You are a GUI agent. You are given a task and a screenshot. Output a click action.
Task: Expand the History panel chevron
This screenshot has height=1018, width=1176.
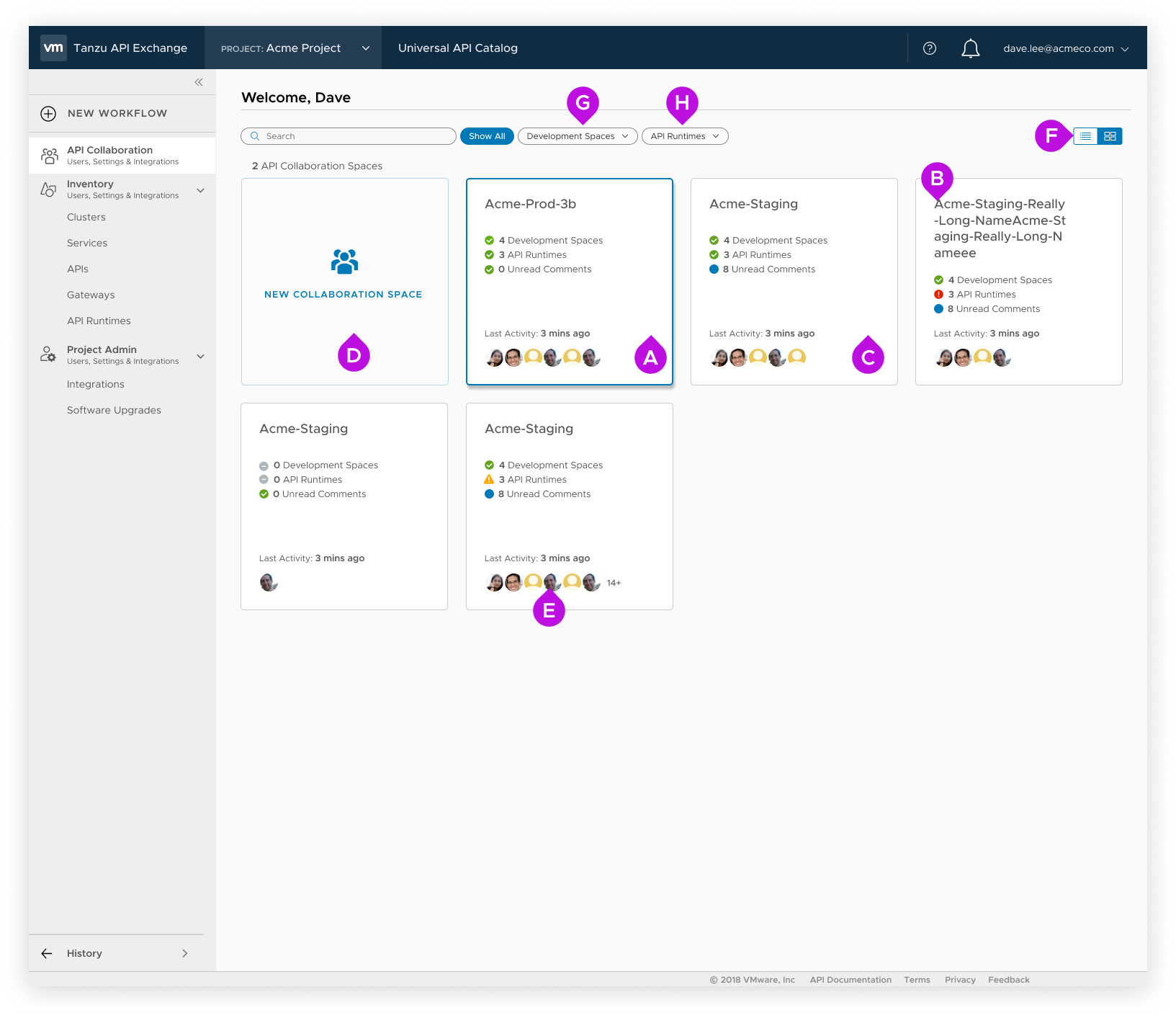click(x=185, y=953)
